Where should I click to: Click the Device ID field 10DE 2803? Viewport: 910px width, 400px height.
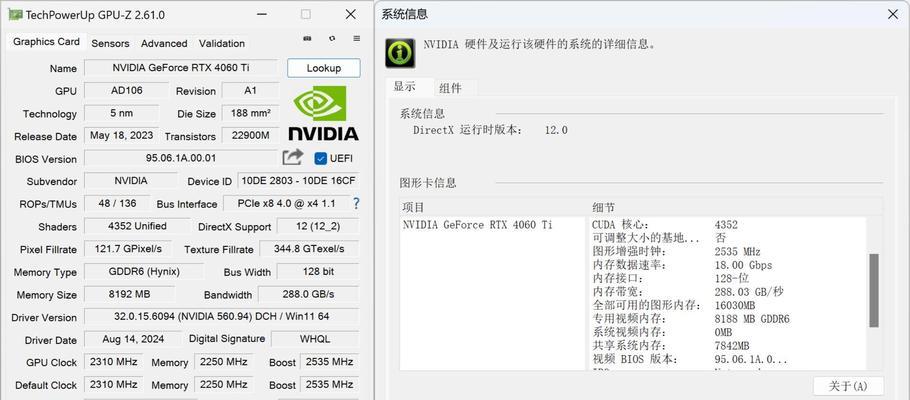[x=298, y=181]
